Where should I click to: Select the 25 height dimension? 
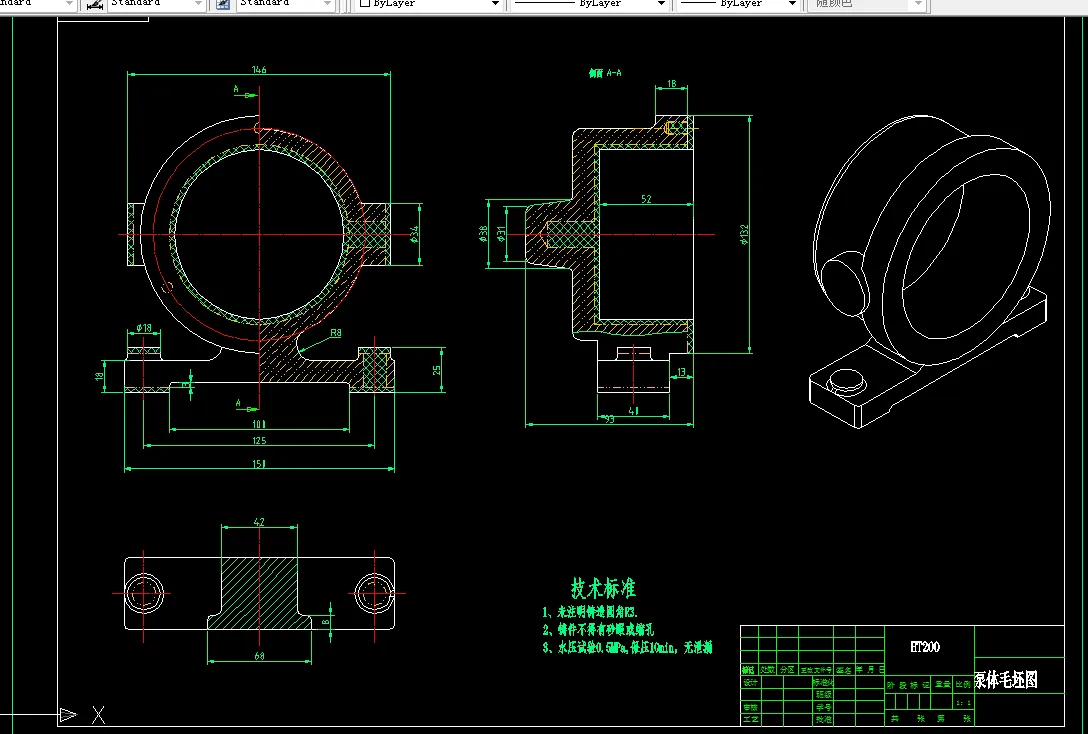tap(437, 370)
